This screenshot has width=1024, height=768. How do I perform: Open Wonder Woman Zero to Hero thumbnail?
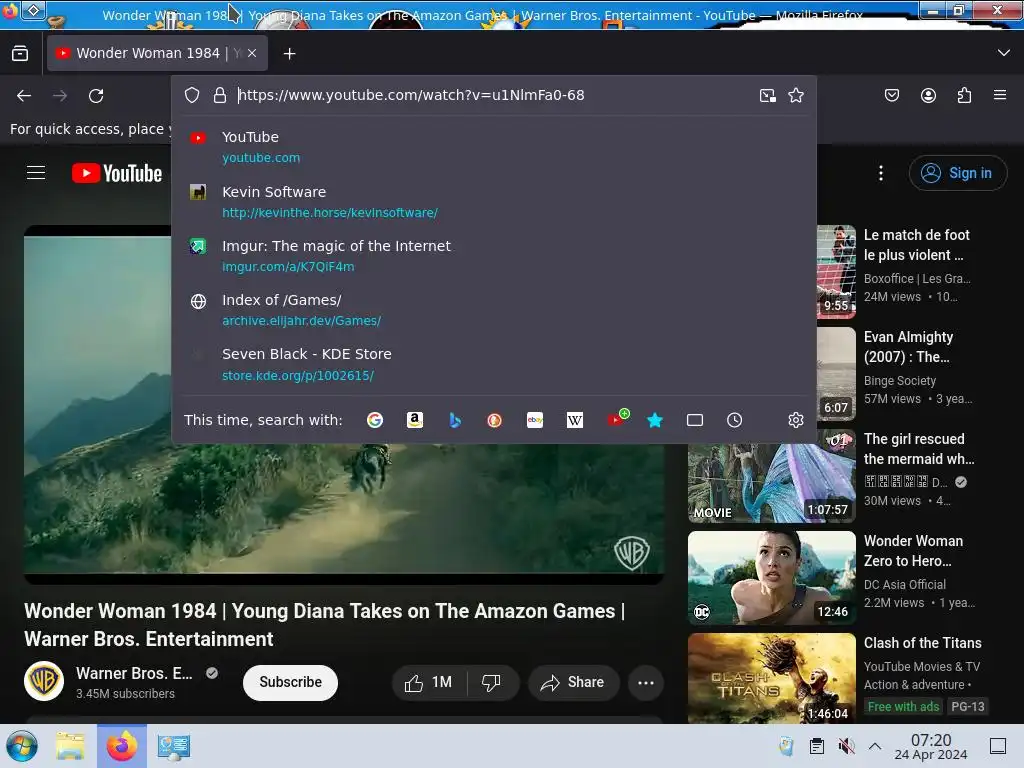pyautogui.click(x=772, y=578)
